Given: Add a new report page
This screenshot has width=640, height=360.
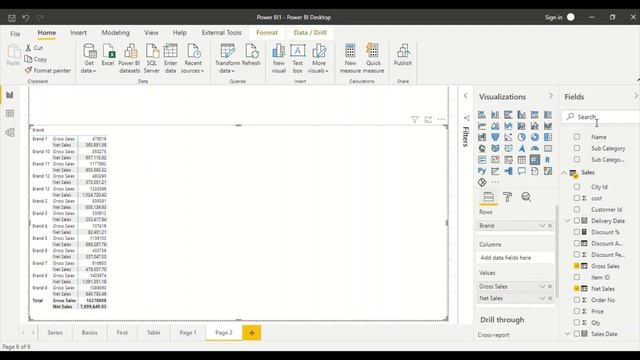Looking at the screenshot, I should tap(251, 333).
